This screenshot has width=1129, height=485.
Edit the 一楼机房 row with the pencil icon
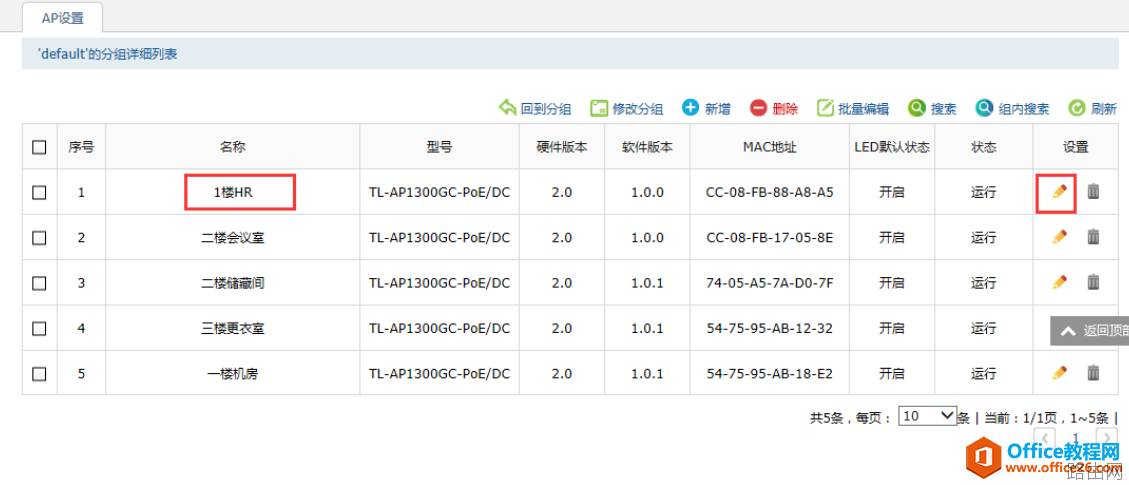[1058, 373]
